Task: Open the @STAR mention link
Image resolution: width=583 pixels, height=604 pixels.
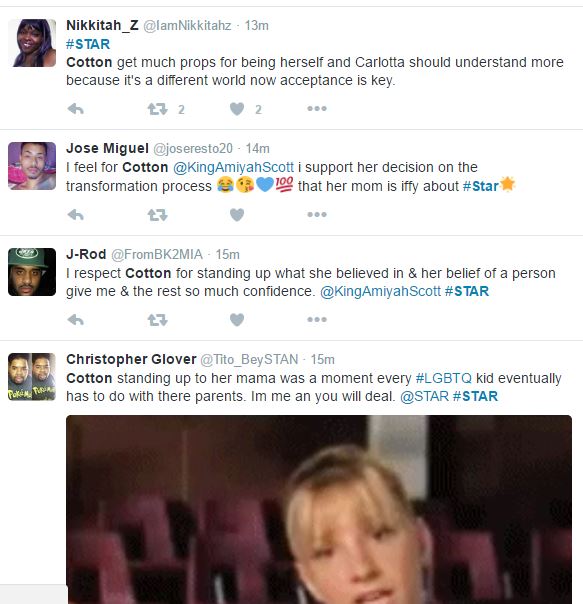Action: pos(424,396)
